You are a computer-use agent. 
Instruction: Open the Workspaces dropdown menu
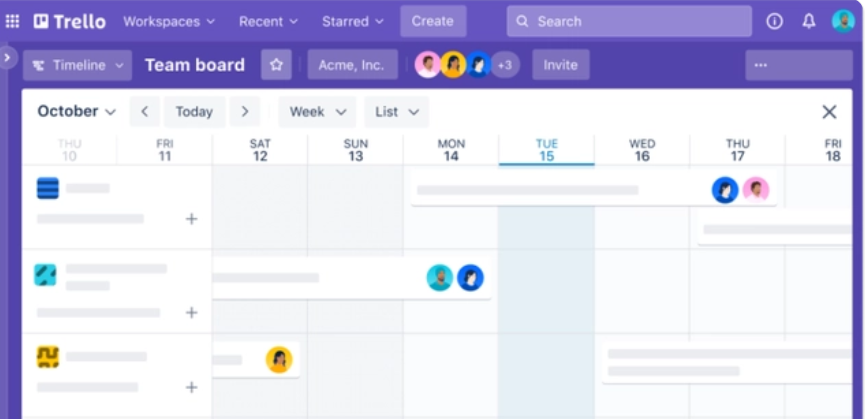(x=168, y=21)
